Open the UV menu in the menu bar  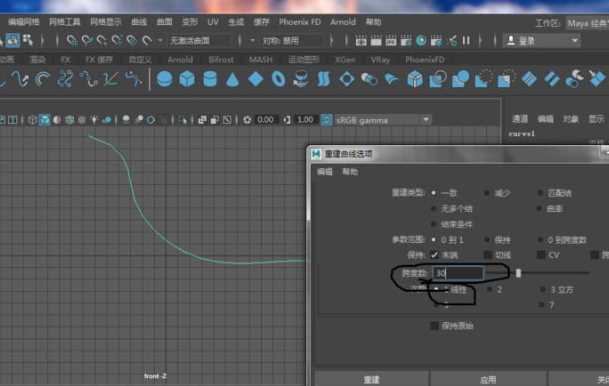(x=213, y=22)
